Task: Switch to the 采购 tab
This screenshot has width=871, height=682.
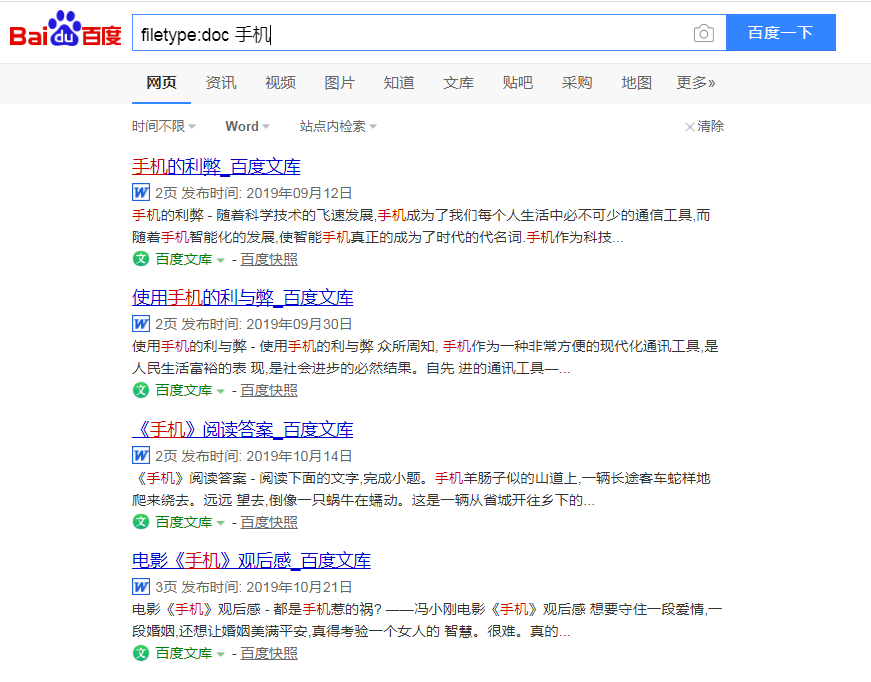Action: click(x=577, y=83)
